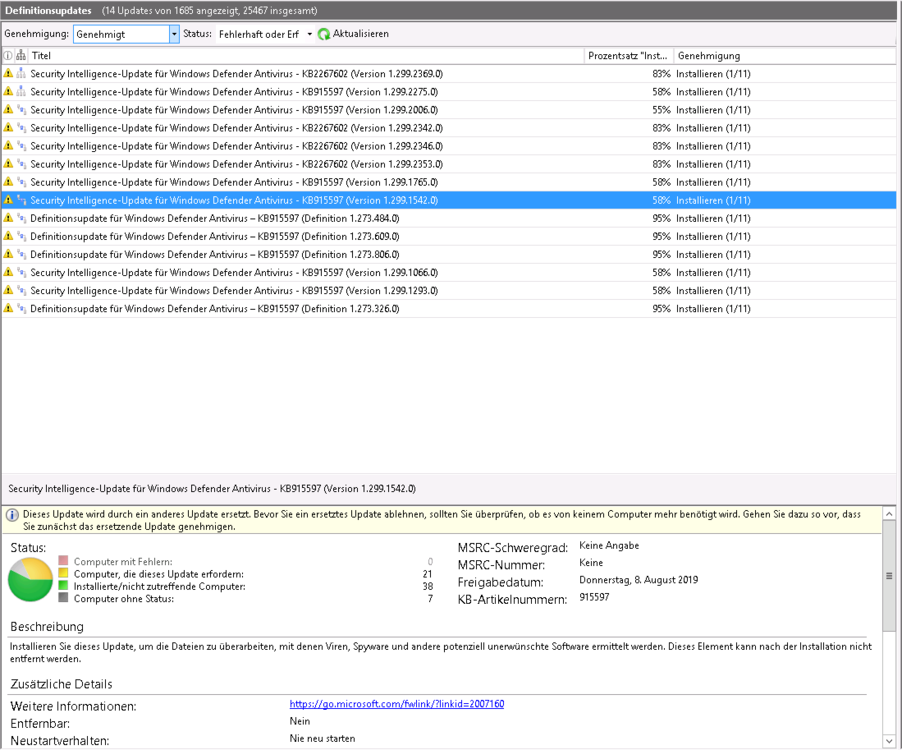Click supersedence icon of Definition 1.273.484.0 row
902x750 pixels.
(22, 218)
